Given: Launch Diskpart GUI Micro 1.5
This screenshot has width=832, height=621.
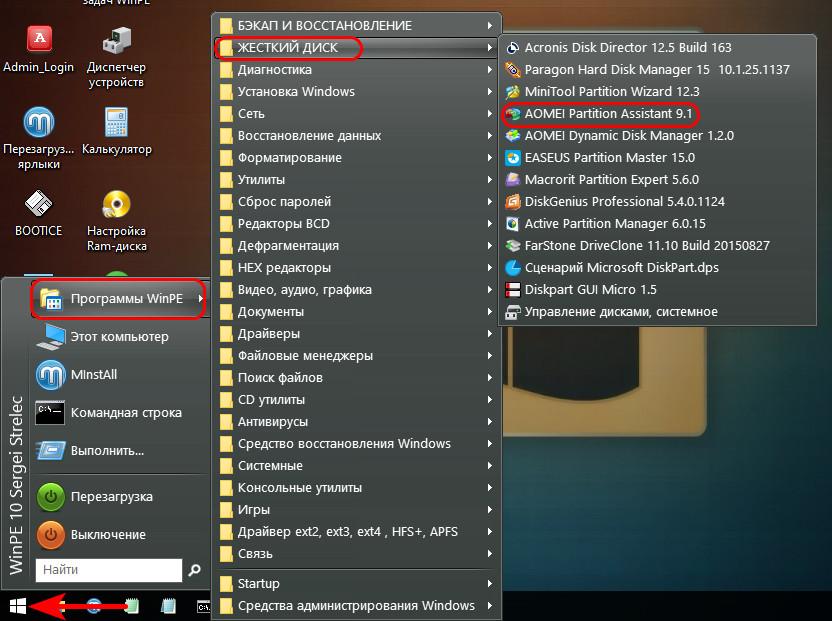Looking at the screenshot, I should (x=657, y=290).
